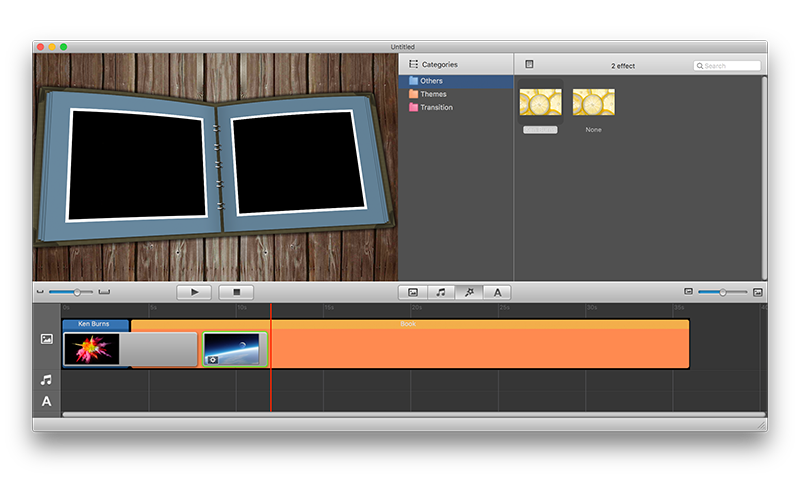
Task: Click the list view icon beside effect count
Action: 529,64
